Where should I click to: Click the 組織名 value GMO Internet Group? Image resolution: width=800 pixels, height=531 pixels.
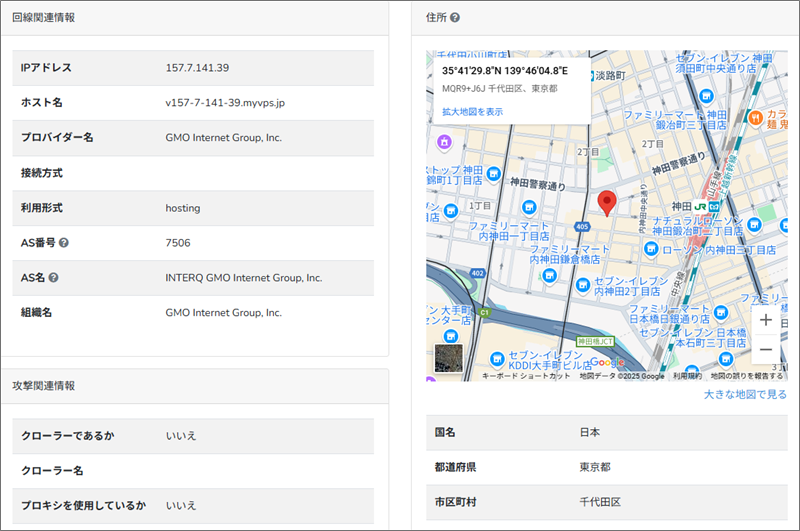pos(223,313)
